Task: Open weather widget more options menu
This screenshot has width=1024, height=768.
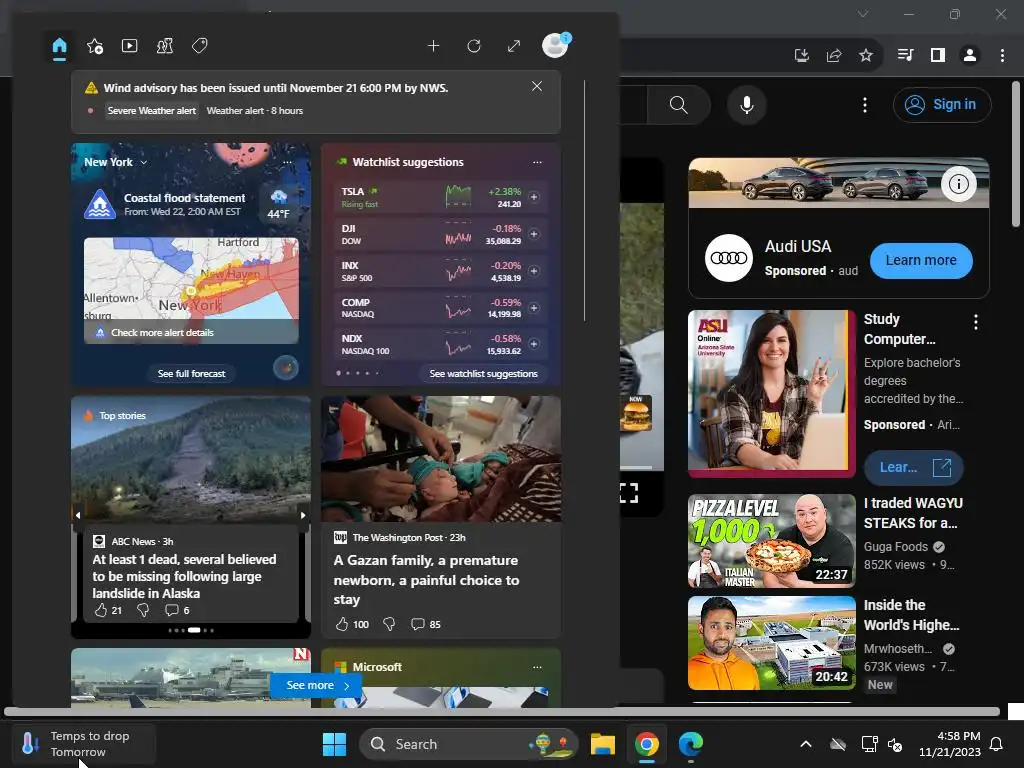Action: pyautogui.click(x=287, y=162)
